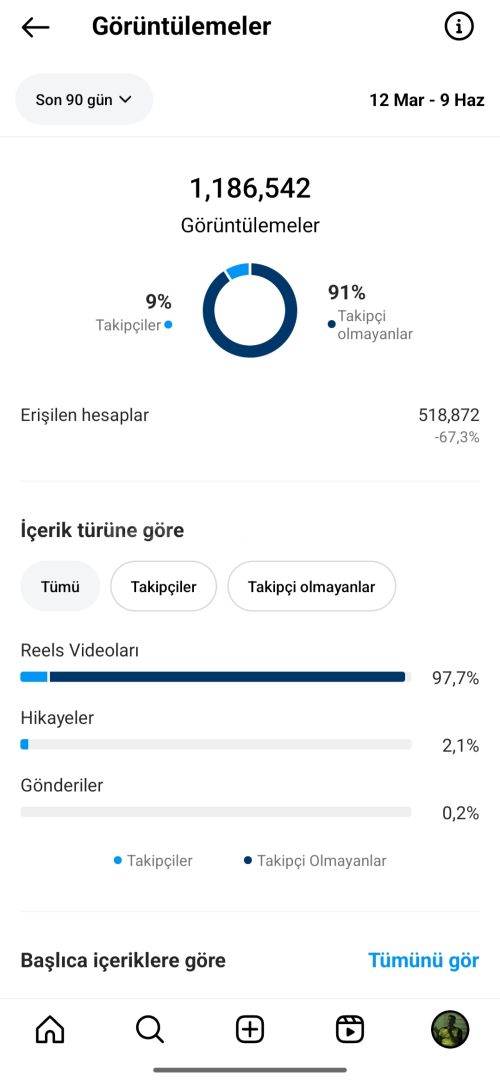The image size is (500, 1080).
Task: Tap the back arrow icon
Action: pyautogui.click(x=36, y=27)
